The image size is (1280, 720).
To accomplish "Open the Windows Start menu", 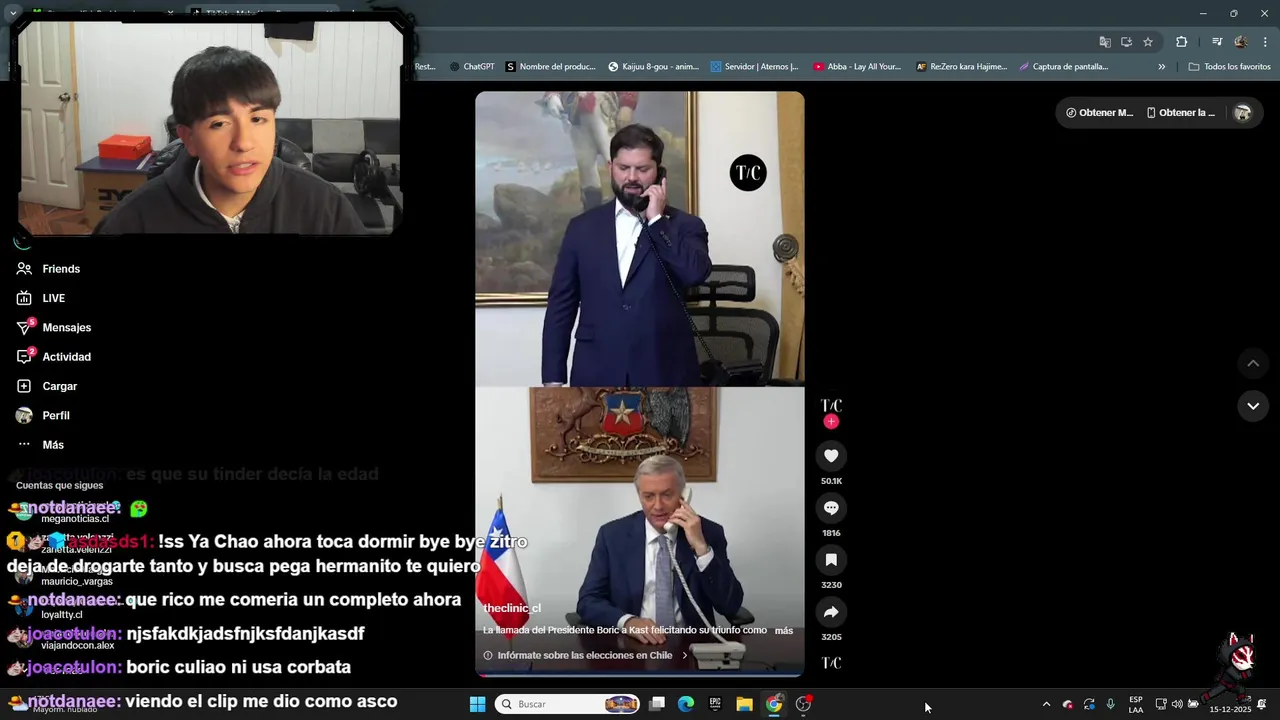I will [x=477, y=704].
